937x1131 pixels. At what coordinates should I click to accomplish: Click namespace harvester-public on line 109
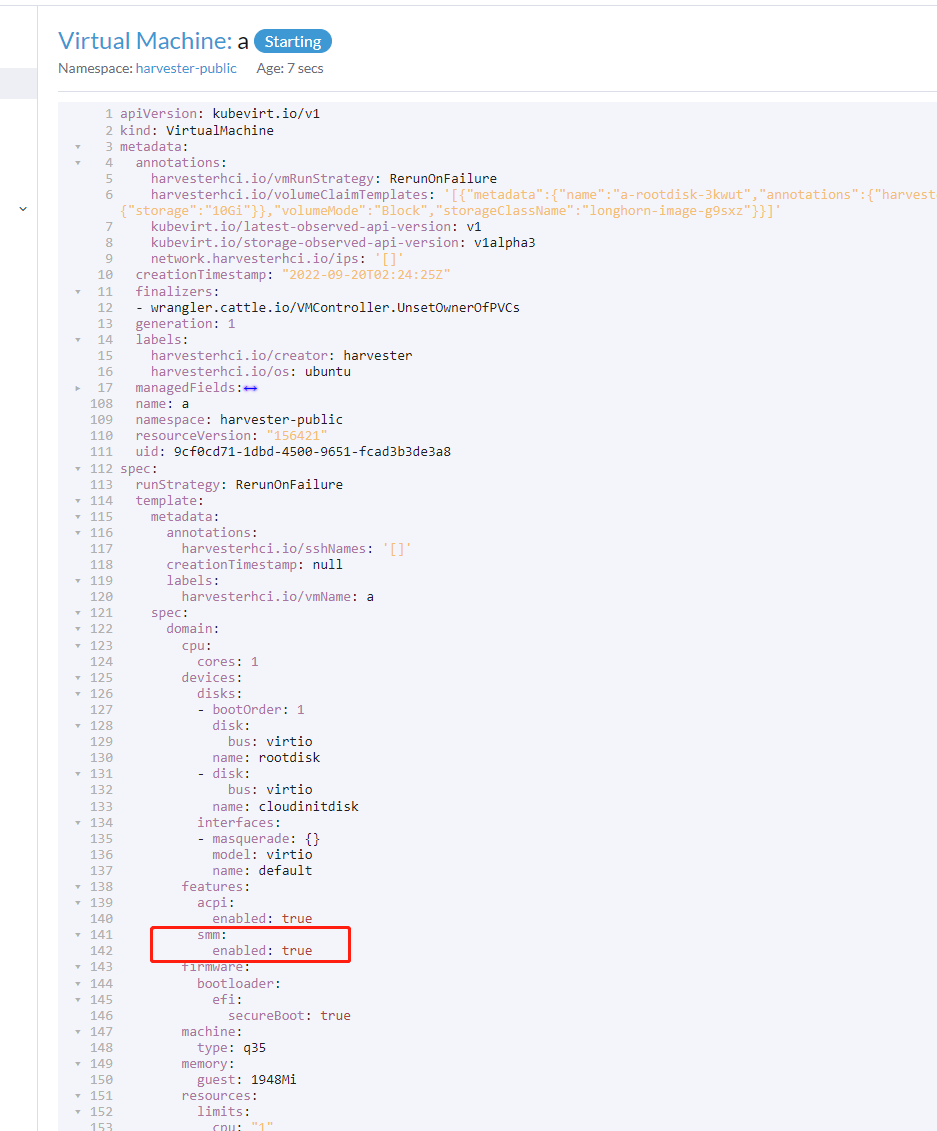[239, 419]
